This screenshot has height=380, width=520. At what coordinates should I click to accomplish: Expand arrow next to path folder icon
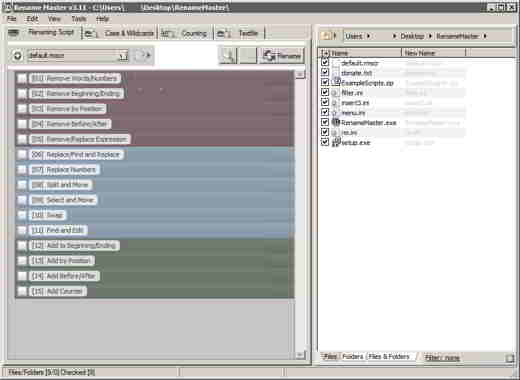point(335,36)
